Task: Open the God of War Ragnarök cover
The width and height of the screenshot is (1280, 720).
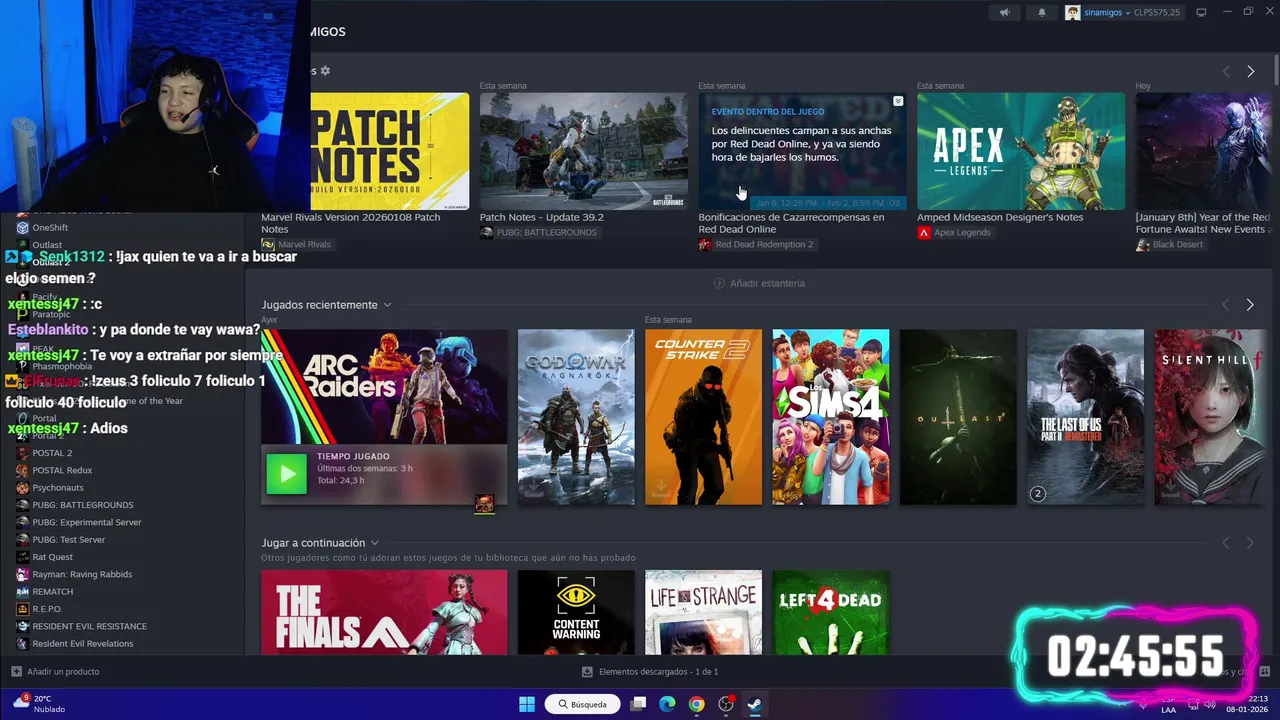Action: [576, 417]
